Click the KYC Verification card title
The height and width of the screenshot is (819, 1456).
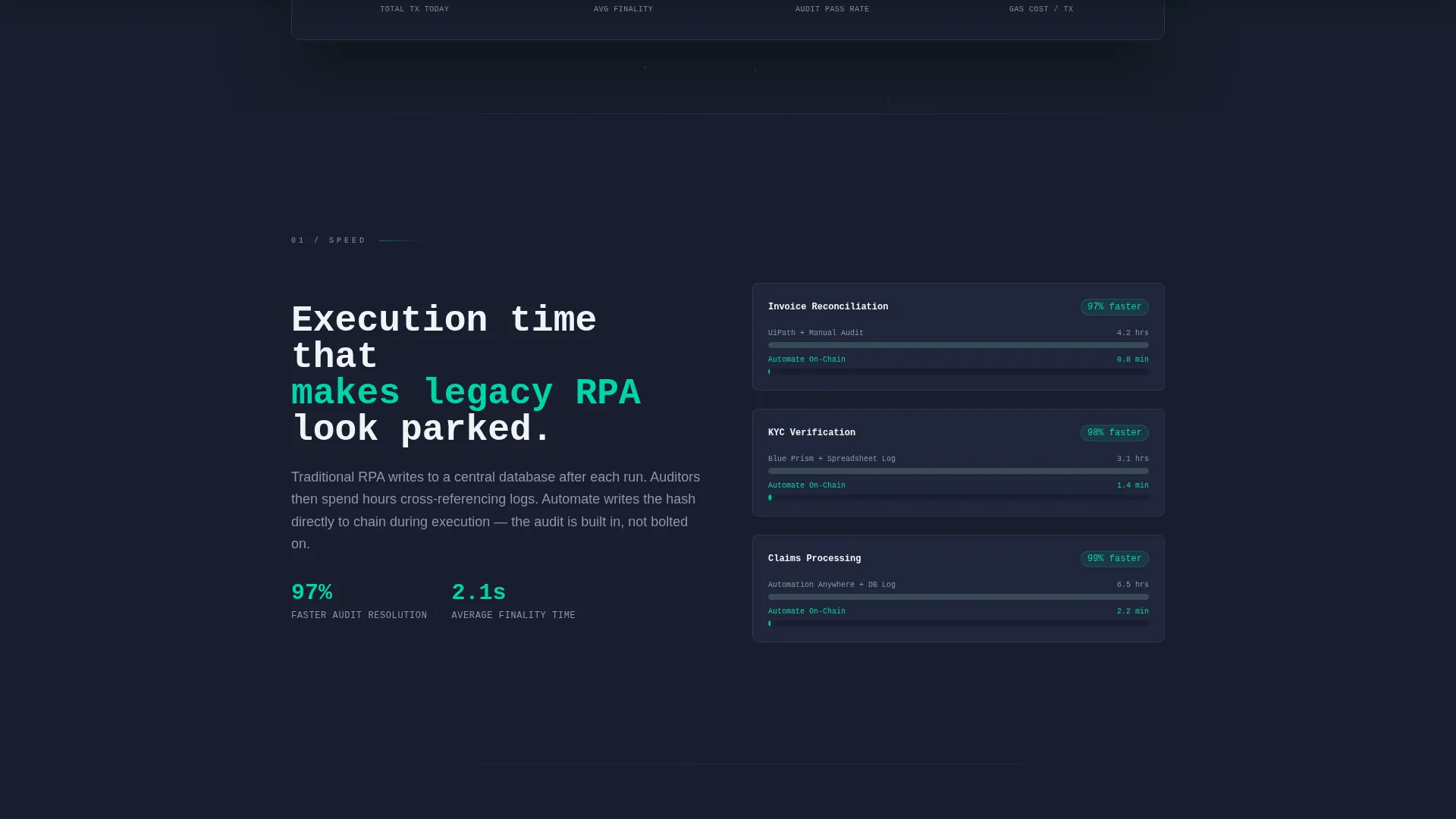pyautogui.click(x=811, y=433)
